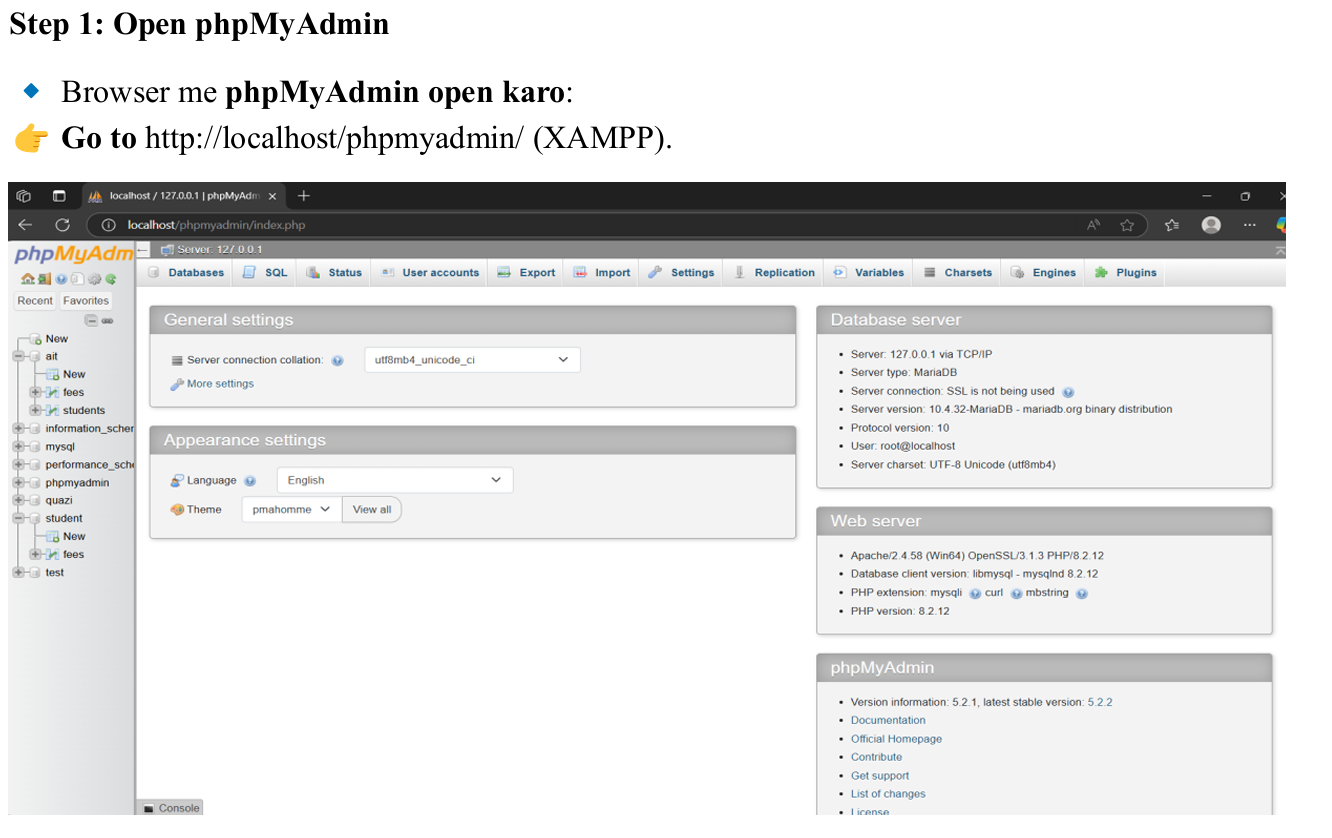Image resolution: width=1332 pixels, height=838 pixels.
Task: Open the Charsets tab
Action: coord(958,272)
